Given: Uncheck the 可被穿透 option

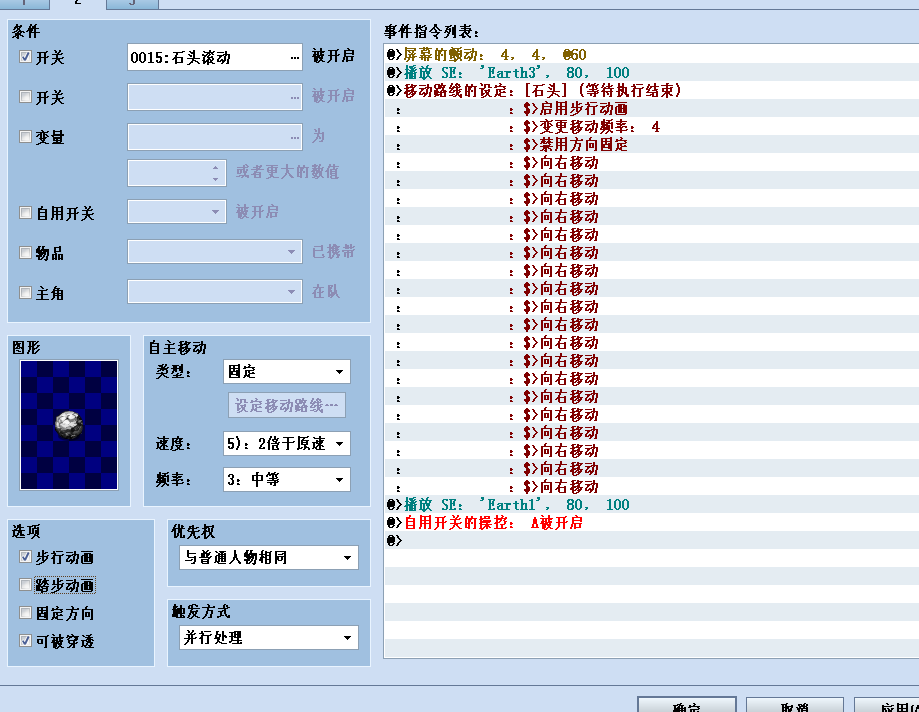Looking at the screenshot, I should click(25, 641).
